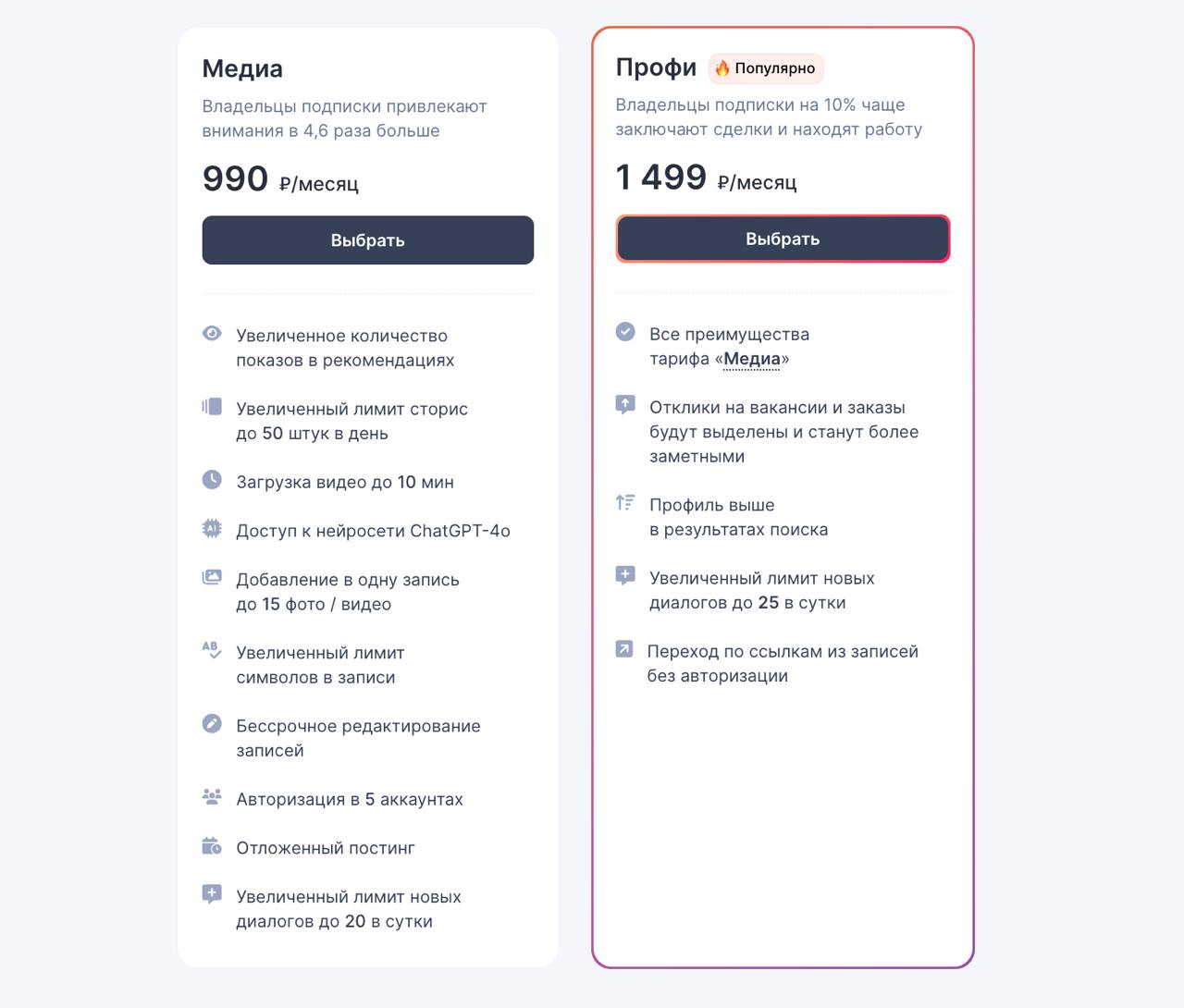Click the eye icon next to recommendation views
Viewport: 1184px width, 1008px height.
click(x=212, y=333)
